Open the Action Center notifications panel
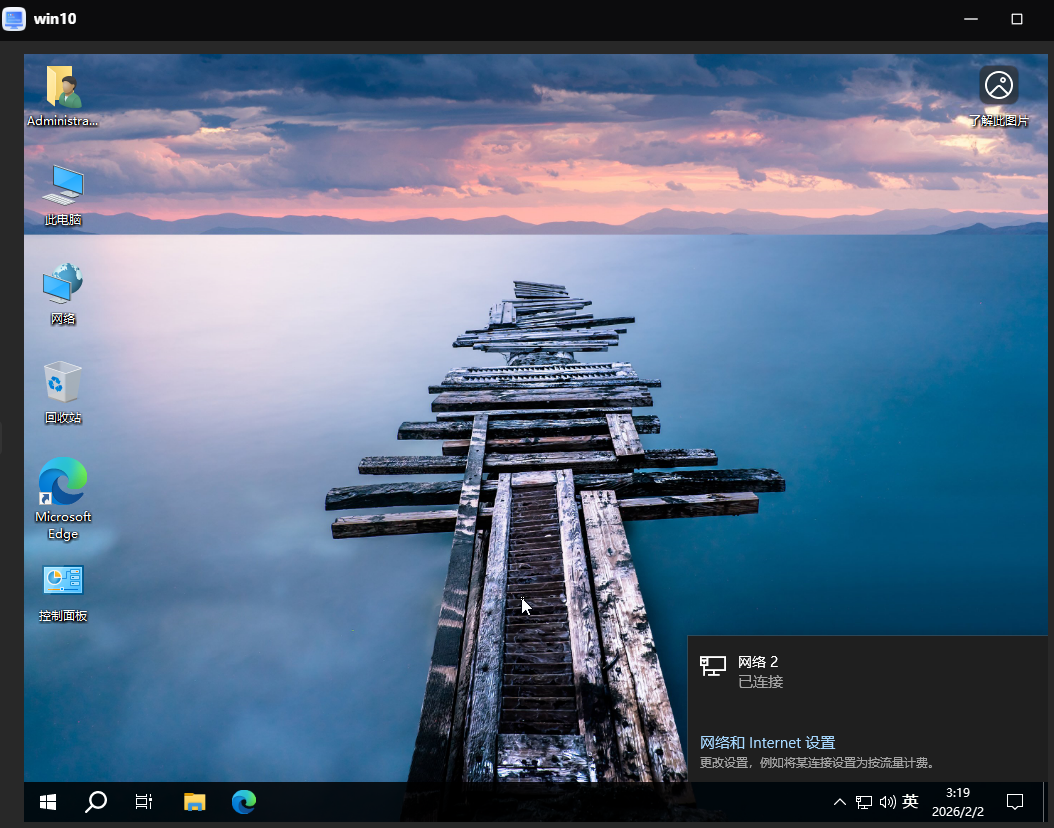The width and height of the screenshot is (1054, 828). 1014,801
